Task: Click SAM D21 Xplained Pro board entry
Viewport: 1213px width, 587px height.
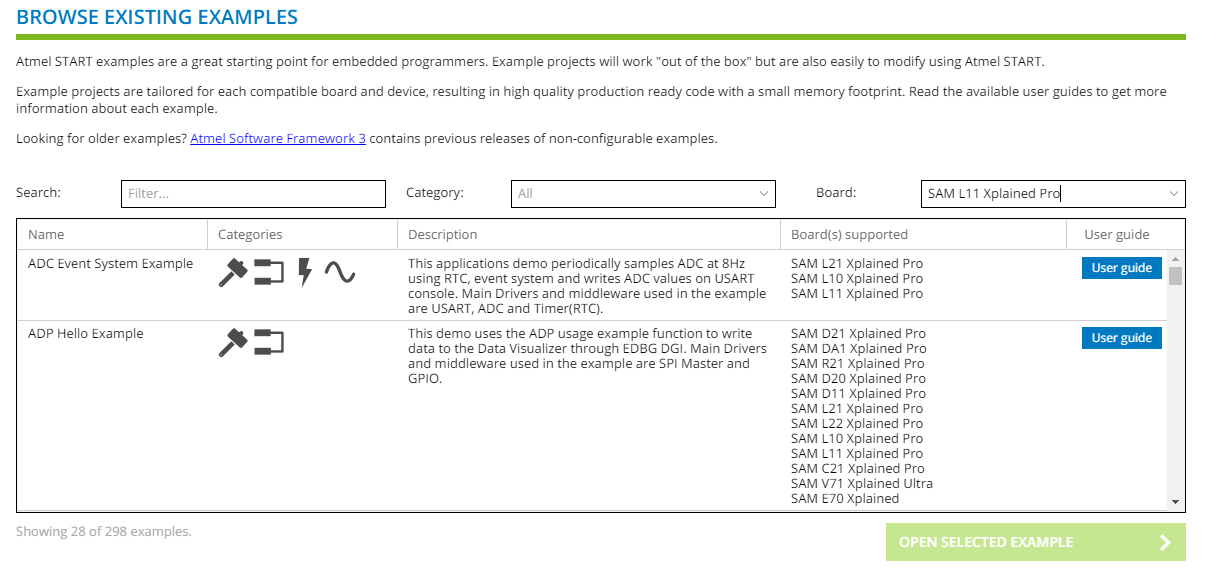Action: click(x=858, y=334)
